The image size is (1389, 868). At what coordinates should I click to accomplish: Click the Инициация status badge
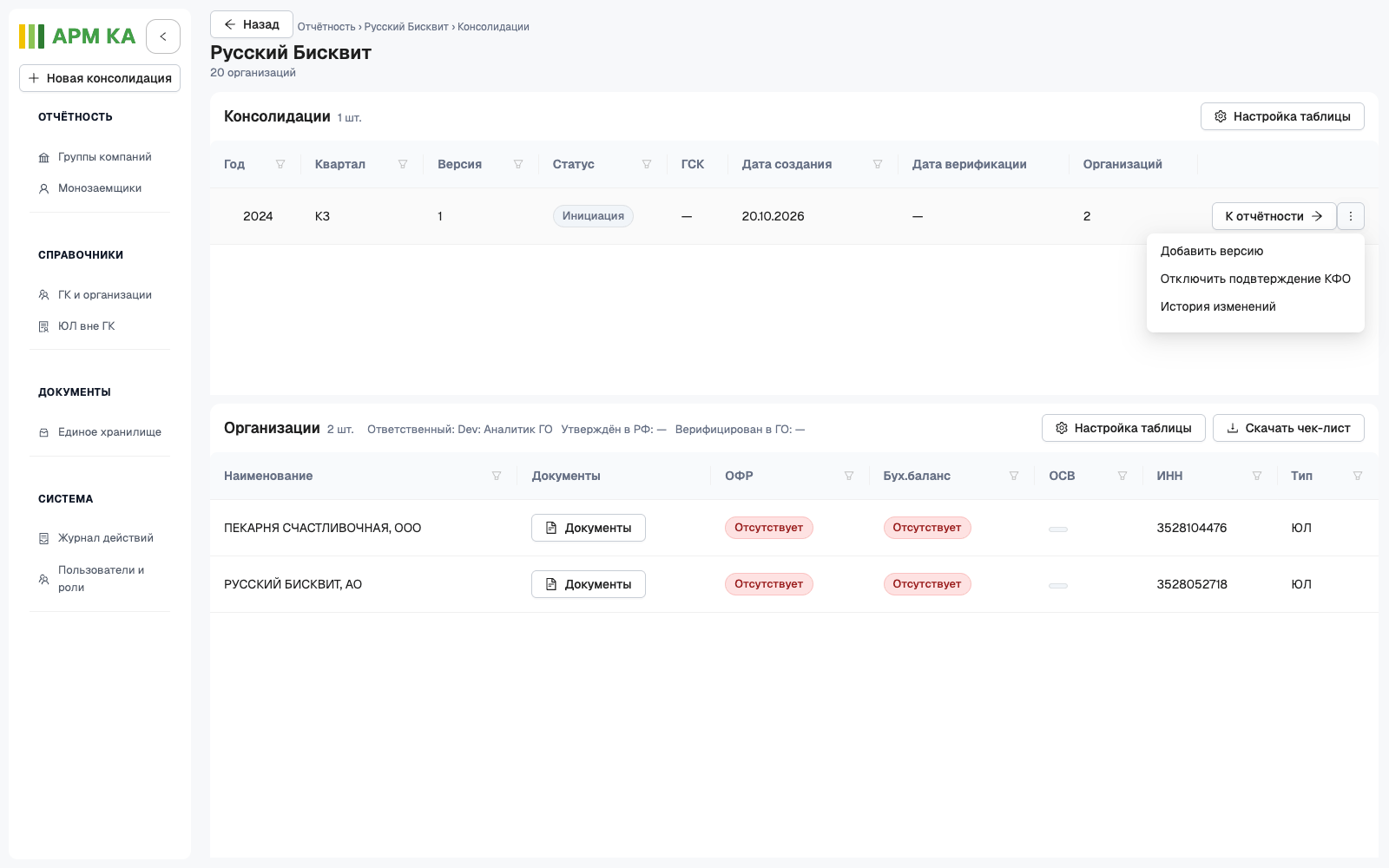593,216
